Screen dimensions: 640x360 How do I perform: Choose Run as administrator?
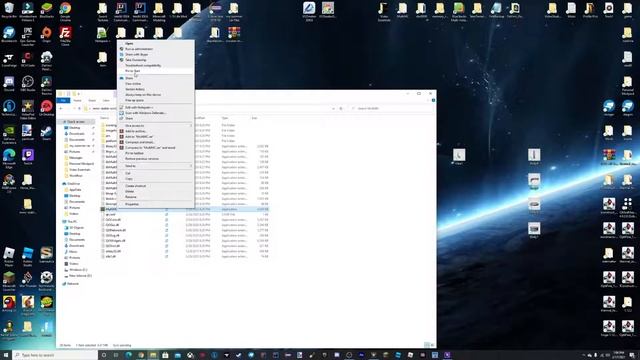tap(155, 49)
